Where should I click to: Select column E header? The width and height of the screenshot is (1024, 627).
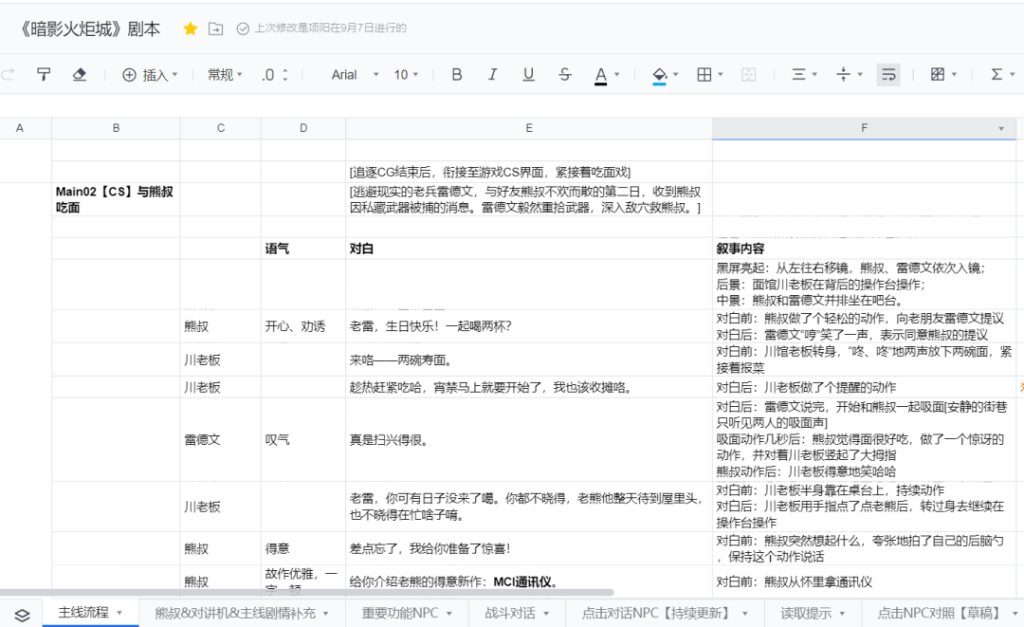pos(529,128)
